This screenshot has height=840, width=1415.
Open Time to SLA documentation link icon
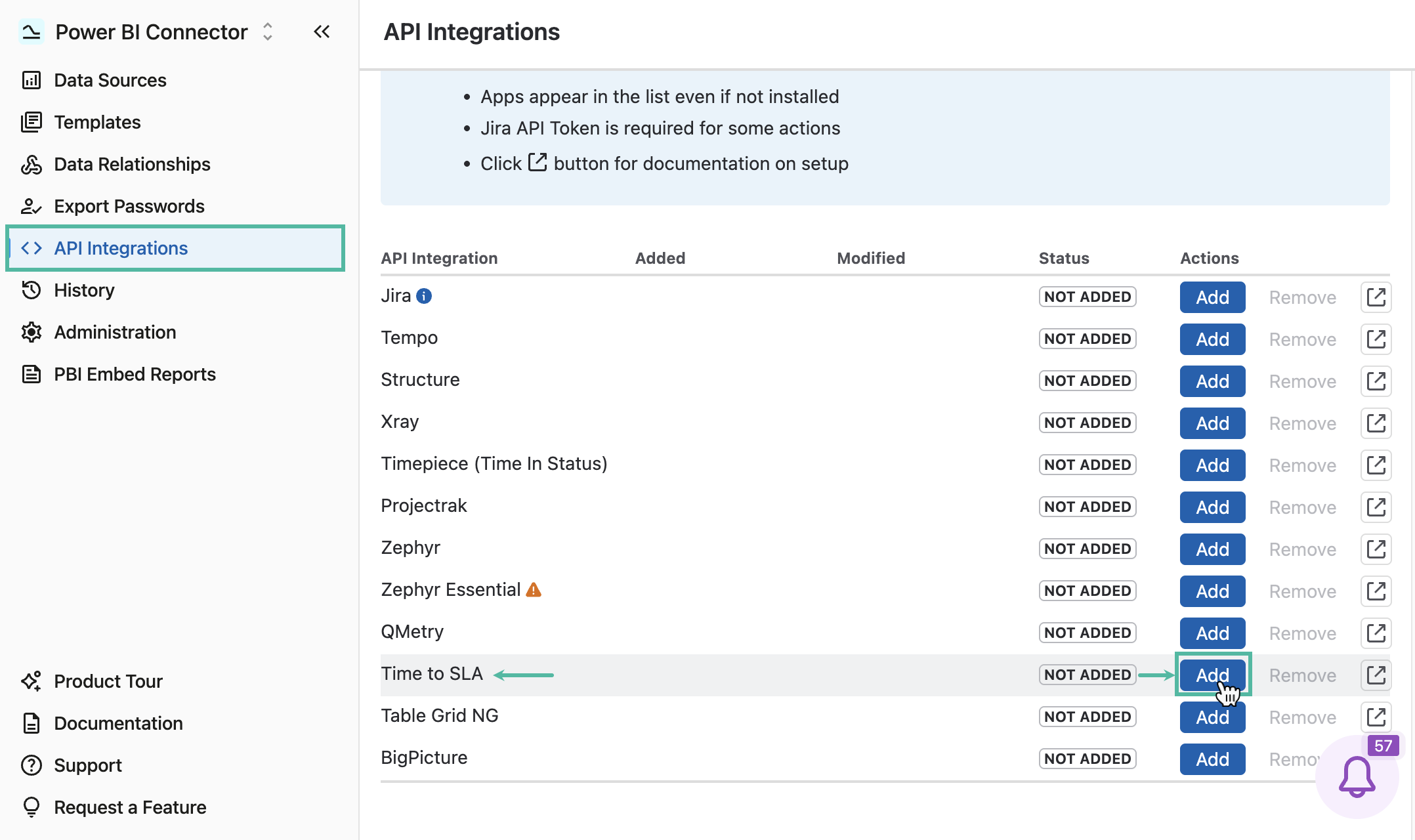(1376, 675)
